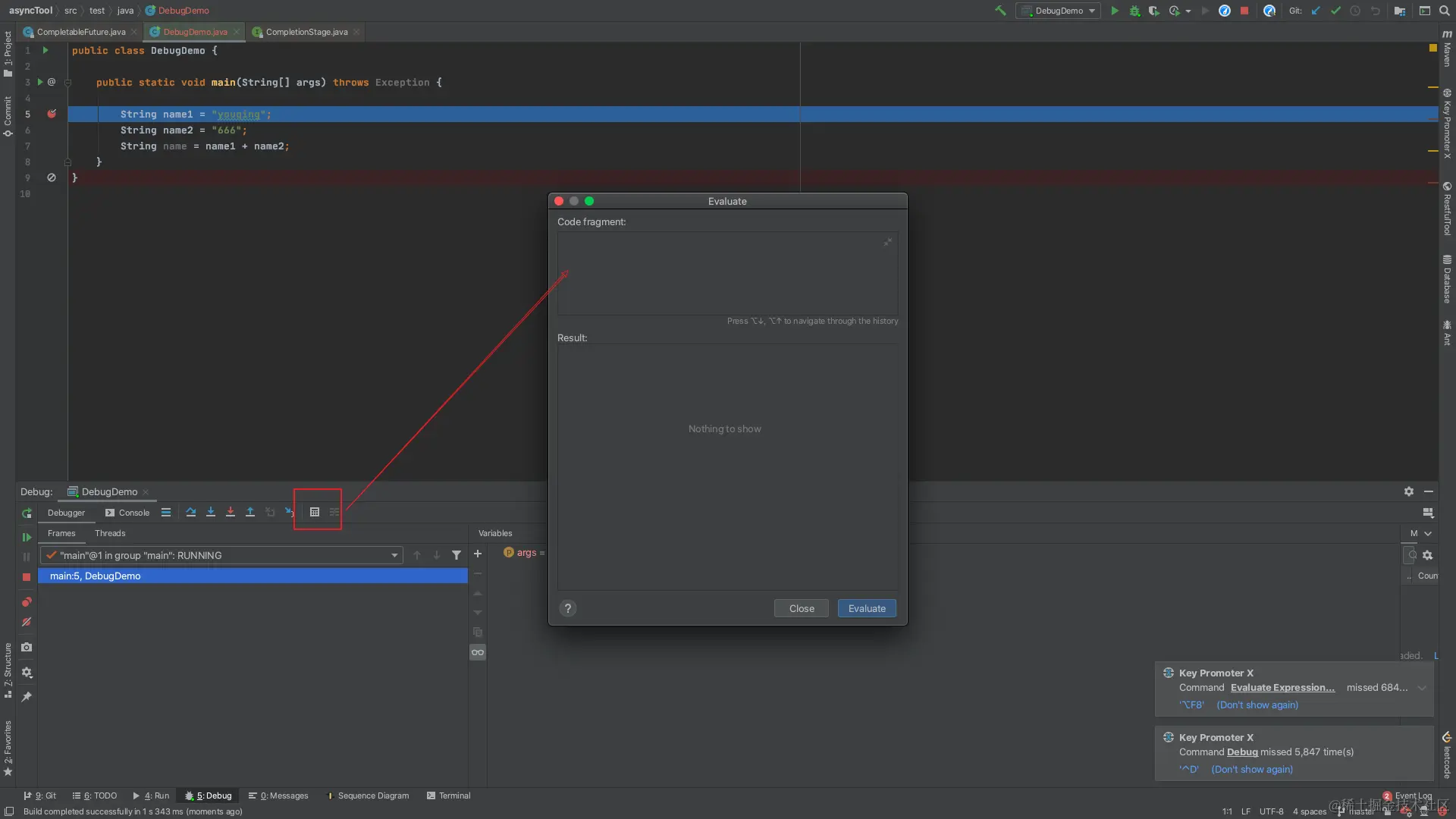Open the CompletionStage.java editor tab
1456x819 pixels.
pos(306,32)
